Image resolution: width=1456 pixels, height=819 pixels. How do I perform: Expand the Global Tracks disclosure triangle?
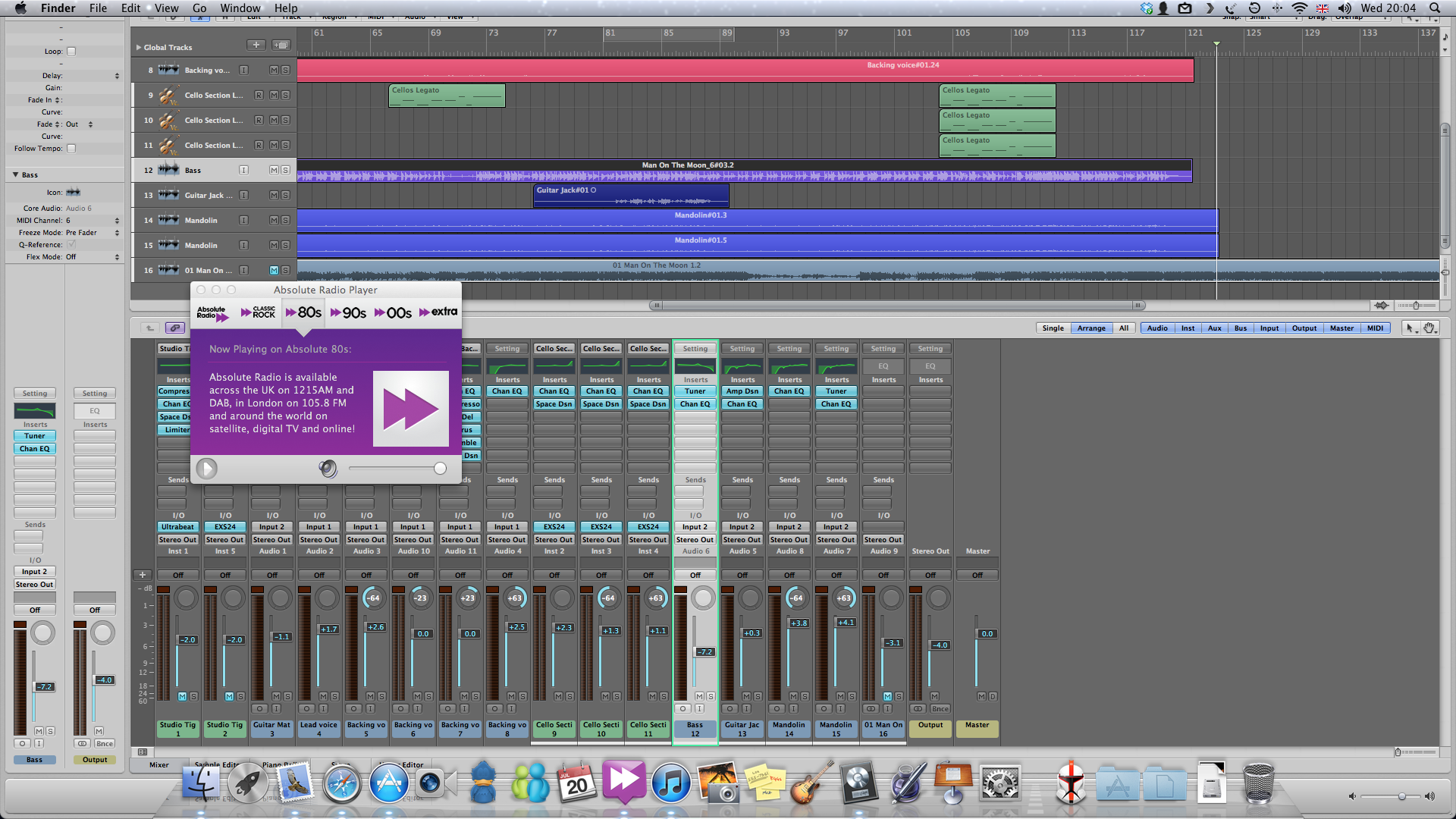[139, 47]
